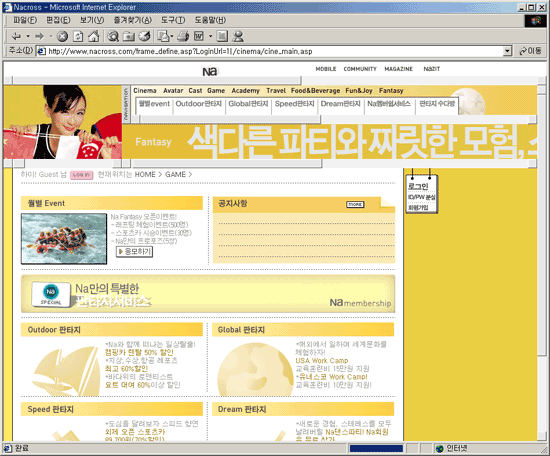Click the browser Back arrow button

[16, 36]
